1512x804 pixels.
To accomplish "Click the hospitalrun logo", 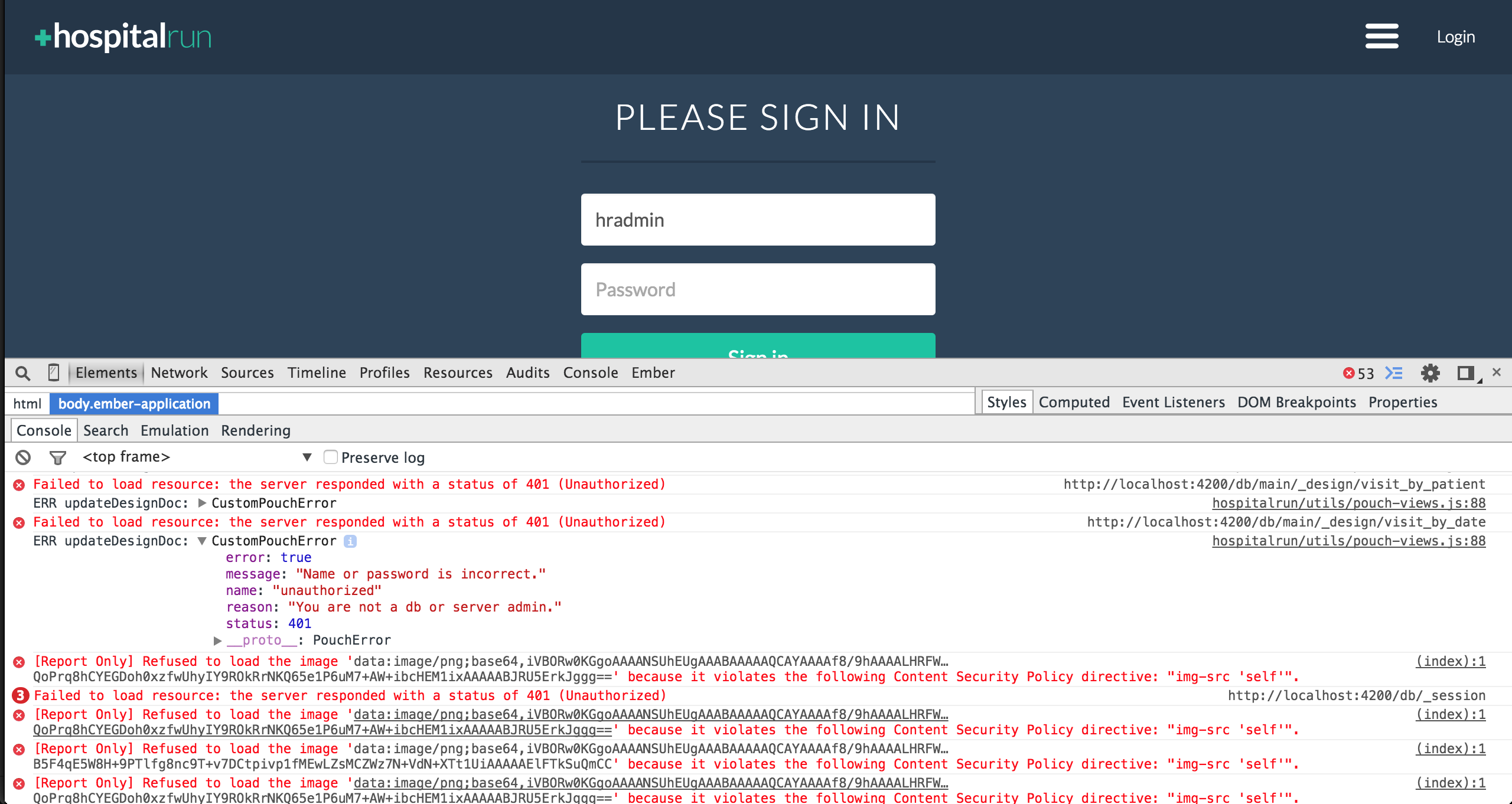I will pyautogui.click(x=123, y=37).
